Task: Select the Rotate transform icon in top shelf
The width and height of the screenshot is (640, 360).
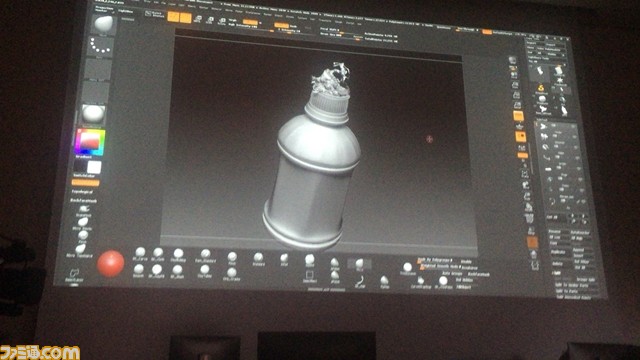Action: point(222,20)
